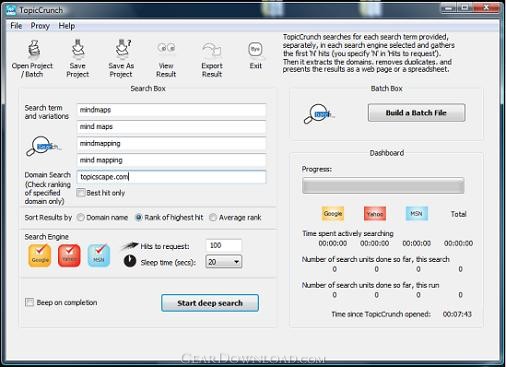The image size is (506, 367).
Task: Select Domain name sort option
Action: click(x=80, y=217)
